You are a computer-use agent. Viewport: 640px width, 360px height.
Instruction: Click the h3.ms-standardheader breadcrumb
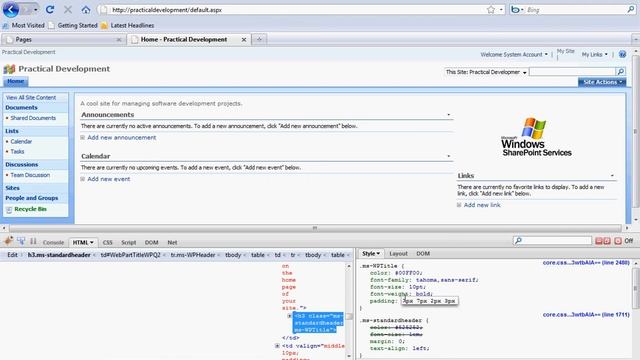[59, 255]
